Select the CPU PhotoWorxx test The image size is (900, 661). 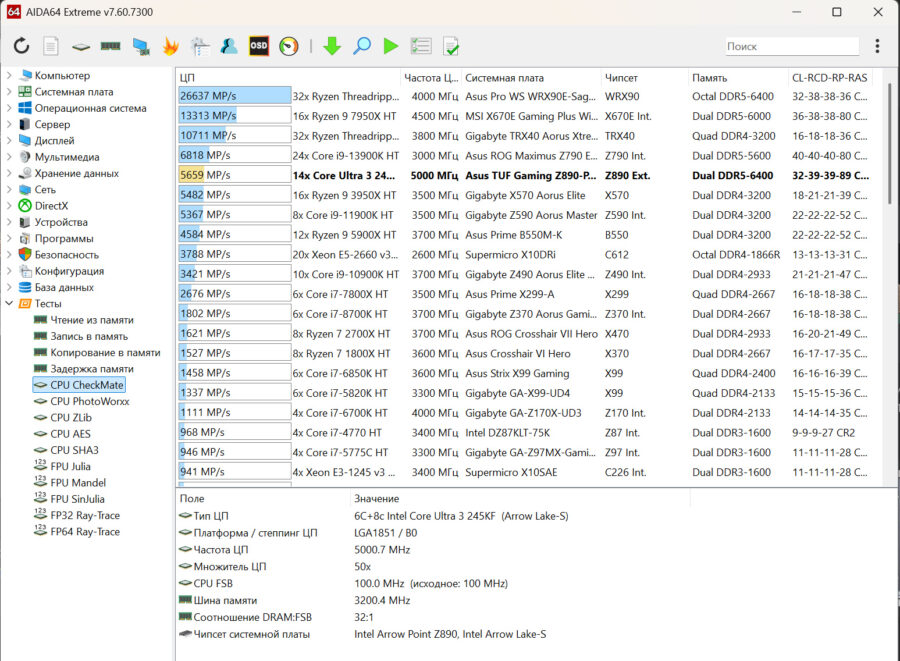click(90, 401)
